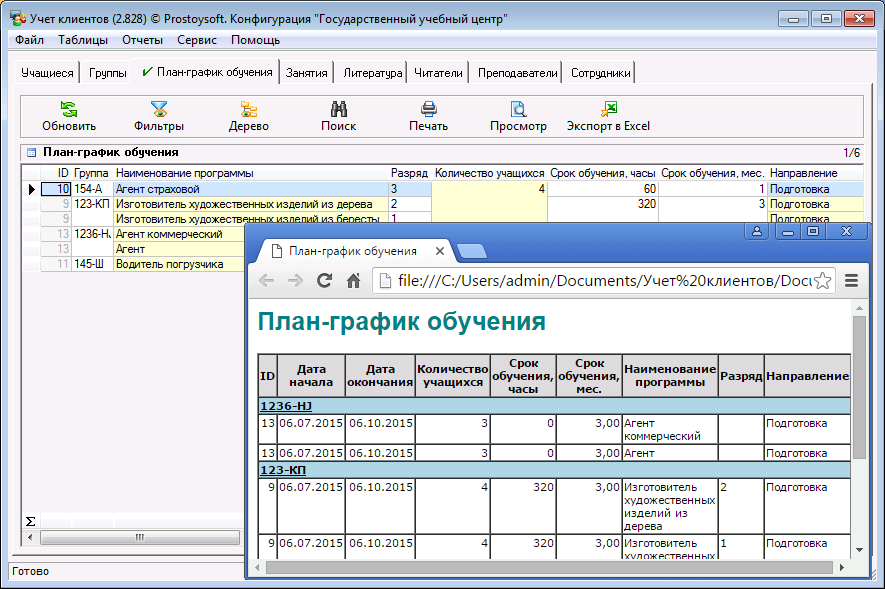Reload the page in browser
Image resolution: width=885 pixels, height=589 pixels.
[x=324, y=281]
